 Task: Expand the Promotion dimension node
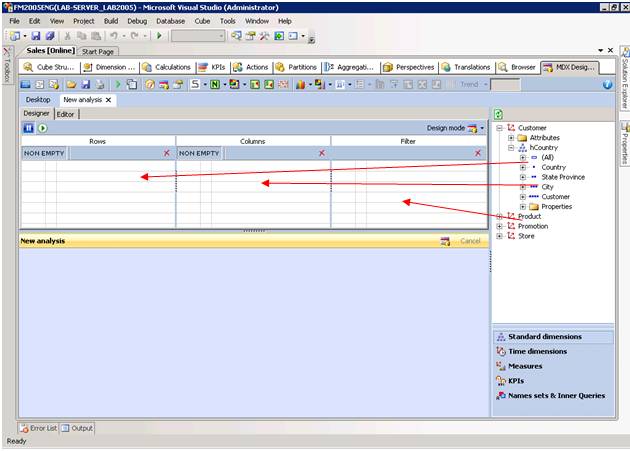[499, 226]
